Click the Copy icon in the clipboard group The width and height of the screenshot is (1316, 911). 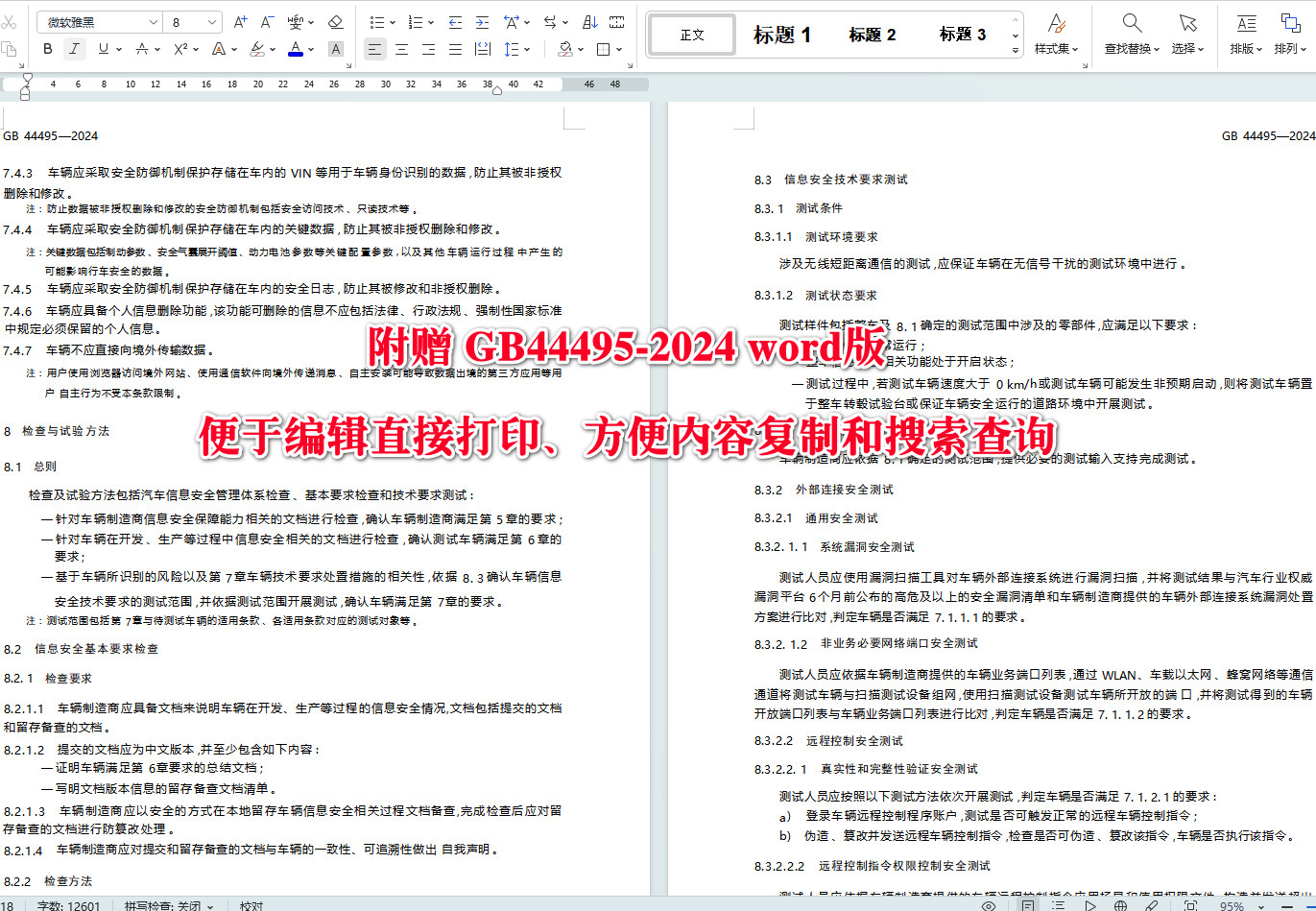(x=10, y=49)
